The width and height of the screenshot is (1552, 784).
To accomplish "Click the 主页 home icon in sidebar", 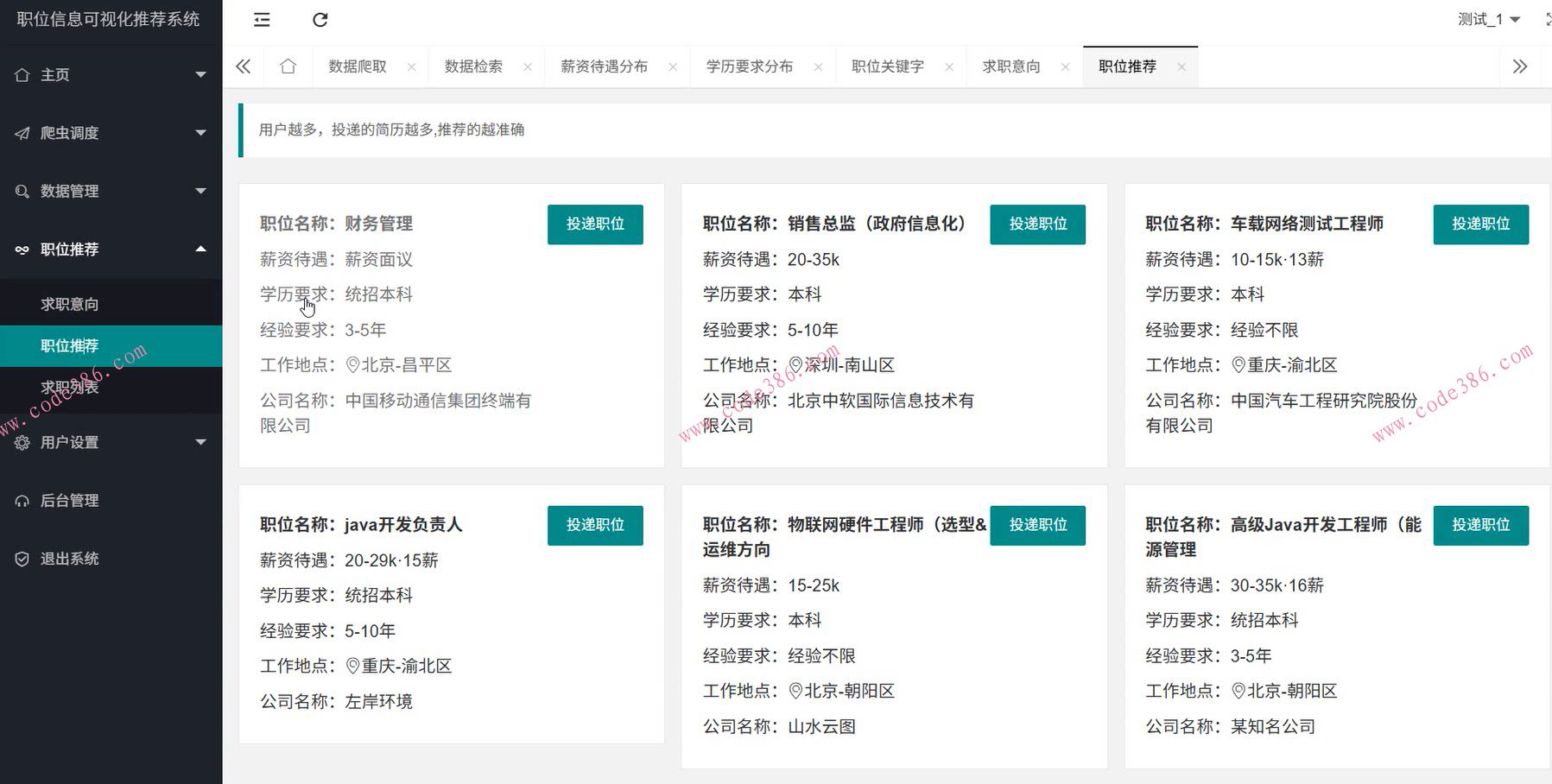I will pyautogui.click(x=22, y=75).
